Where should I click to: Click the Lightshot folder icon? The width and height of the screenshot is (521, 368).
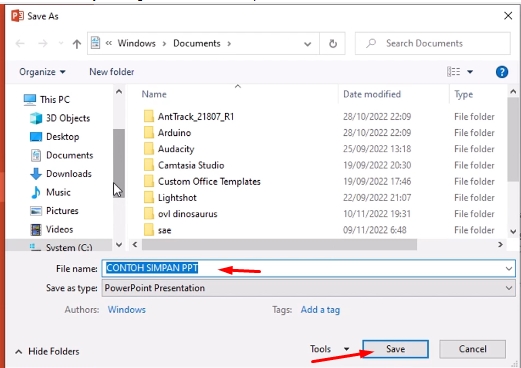pyautogui.click(x=149, y=198)
